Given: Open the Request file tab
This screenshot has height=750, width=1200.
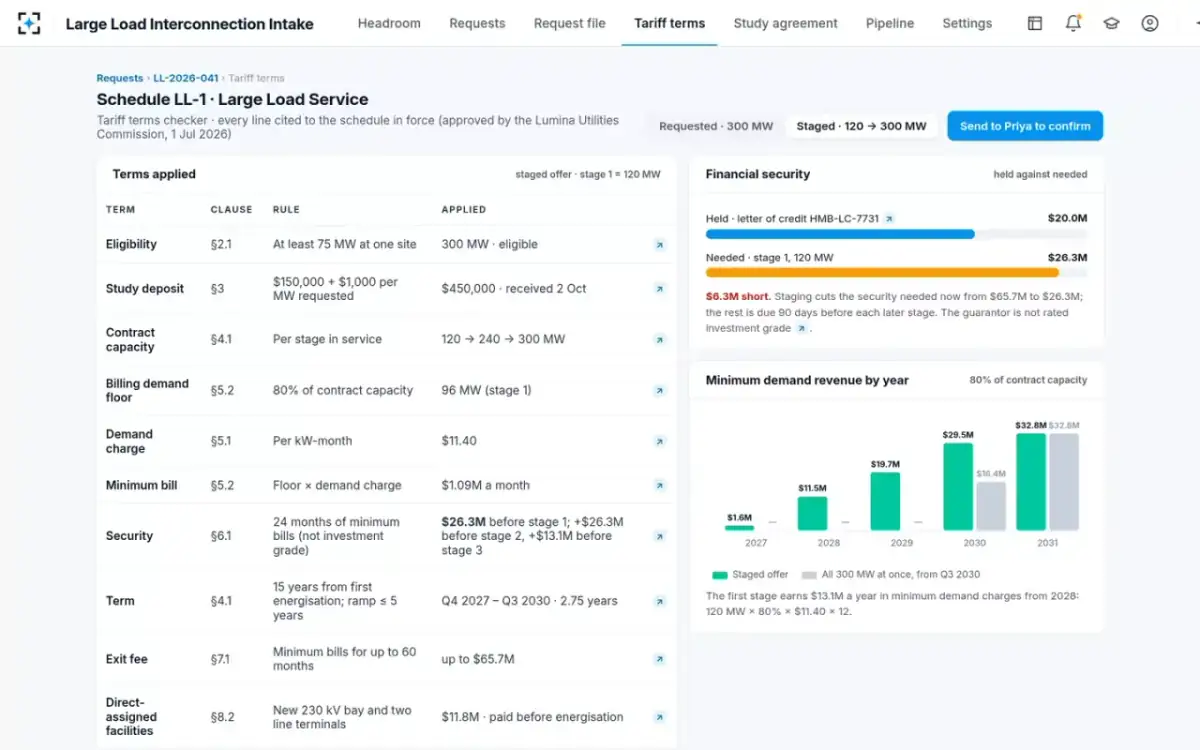Looking at the screenshot, I should point(569,23).
